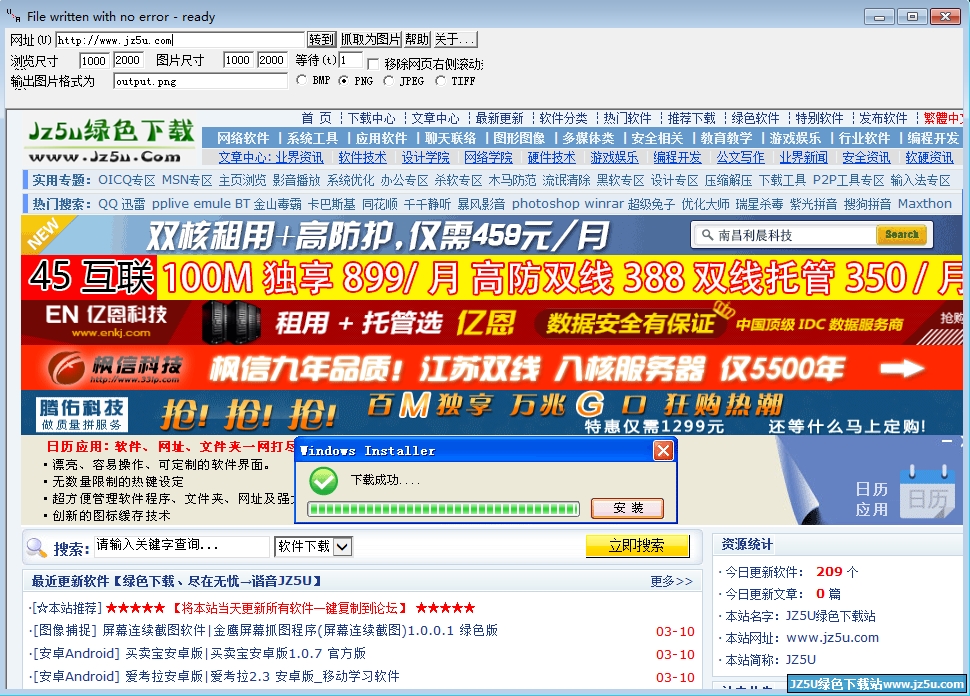Click the 枫信科技 logo icon
970x696 pixels.
pos(66,367)
